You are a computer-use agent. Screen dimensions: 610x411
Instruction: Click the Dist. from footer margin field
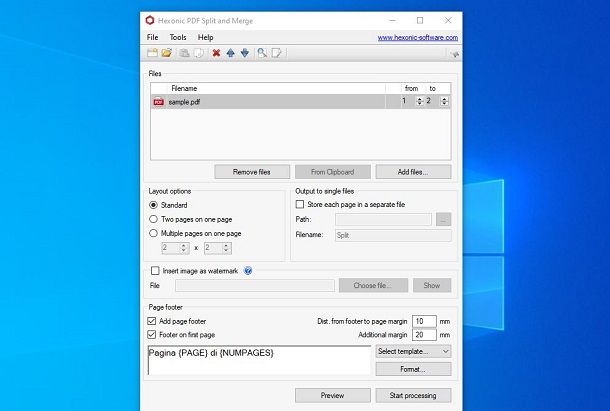coord(424,321)
